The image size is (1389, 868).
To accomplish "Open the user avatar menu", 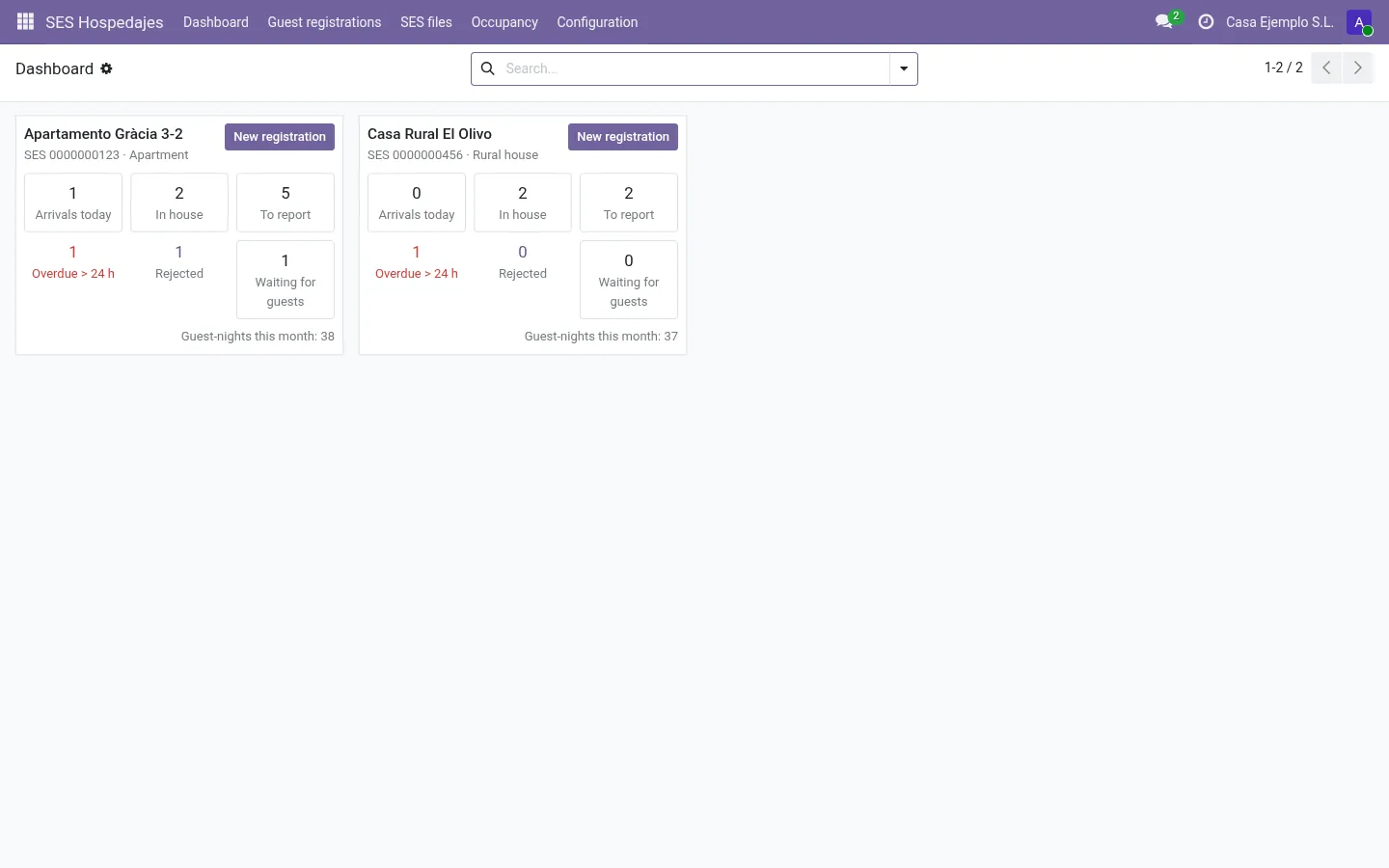I will click(1359, 22).
